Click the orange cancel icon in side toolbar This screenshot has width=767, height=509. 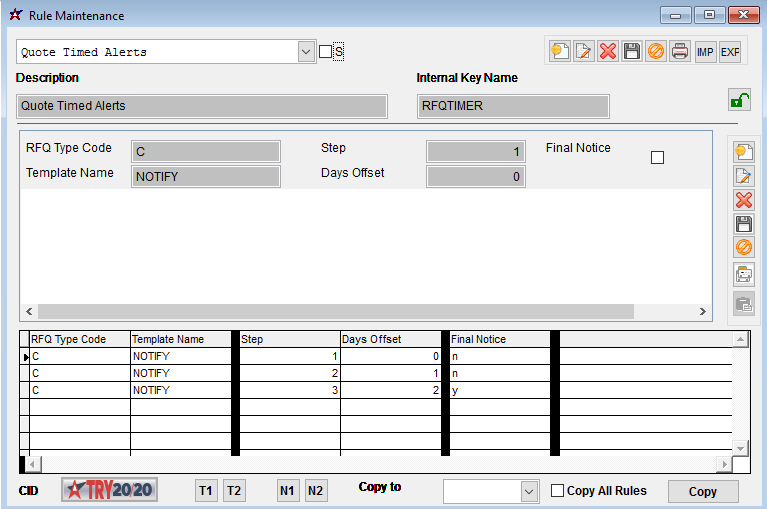744,248
